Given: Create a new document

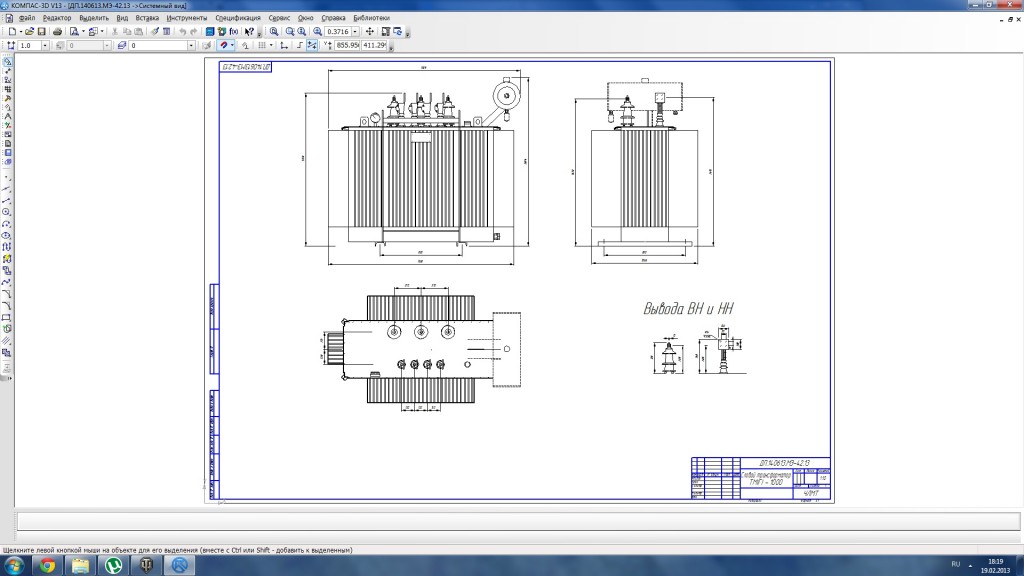Looking at the screenshot, I should [12, 31].
